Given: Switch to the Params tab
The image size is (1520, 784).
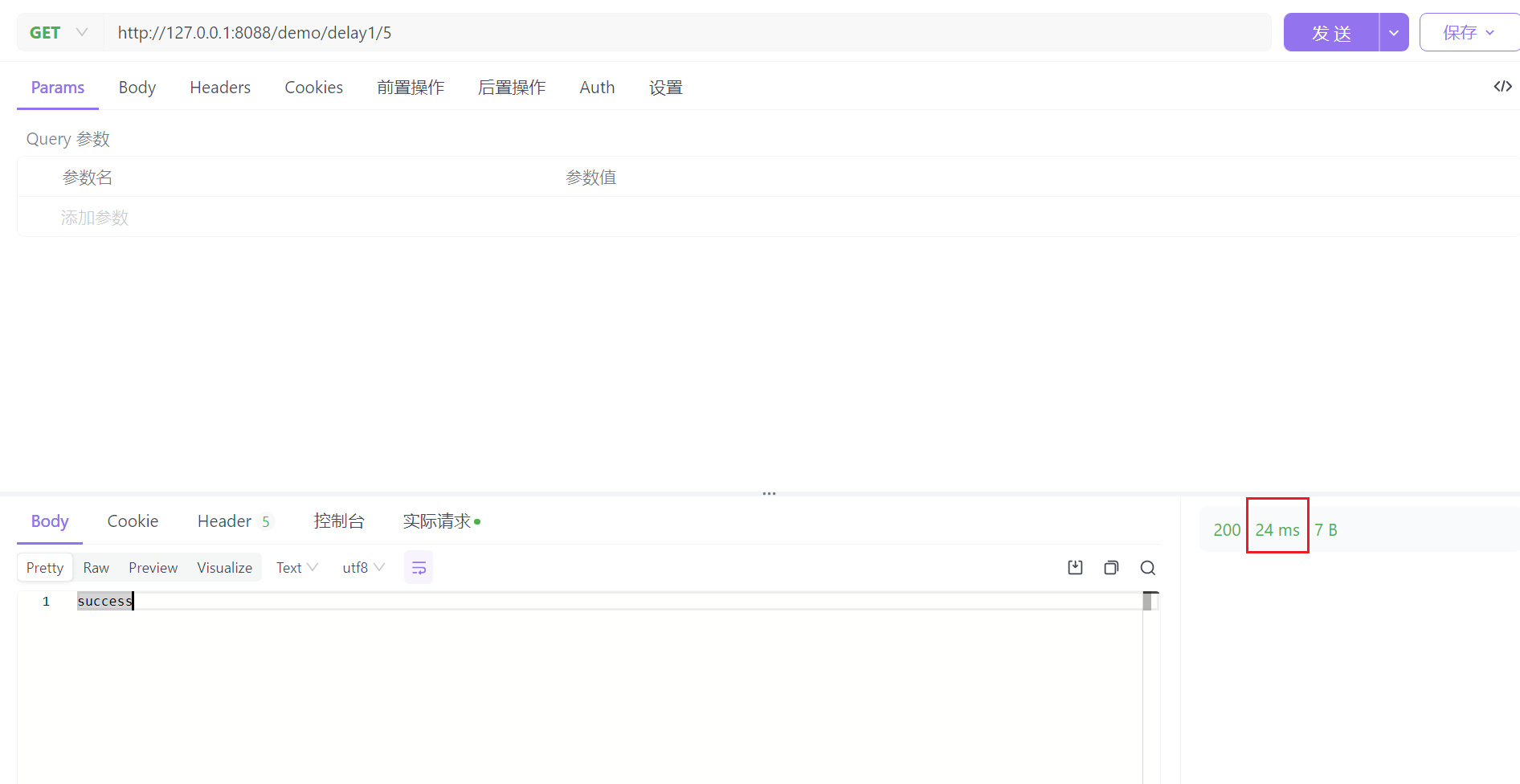Looking at the screenshot, I should click(58, 88).
